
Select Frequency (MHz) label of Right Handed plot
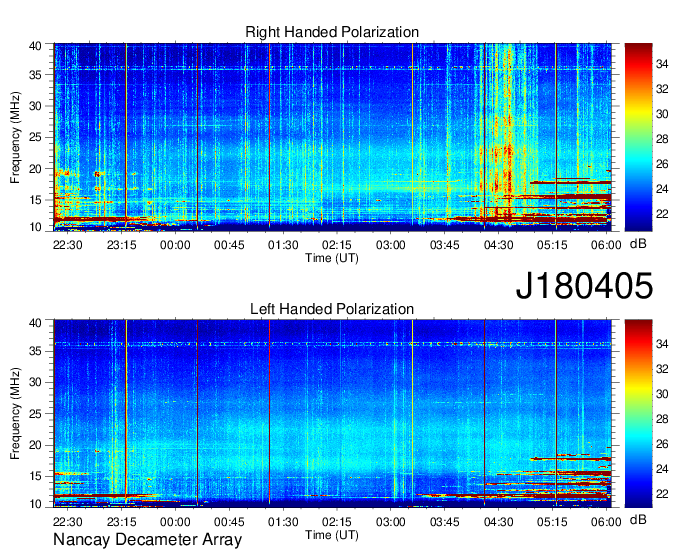pyautogui.click(x=15, y=137)
